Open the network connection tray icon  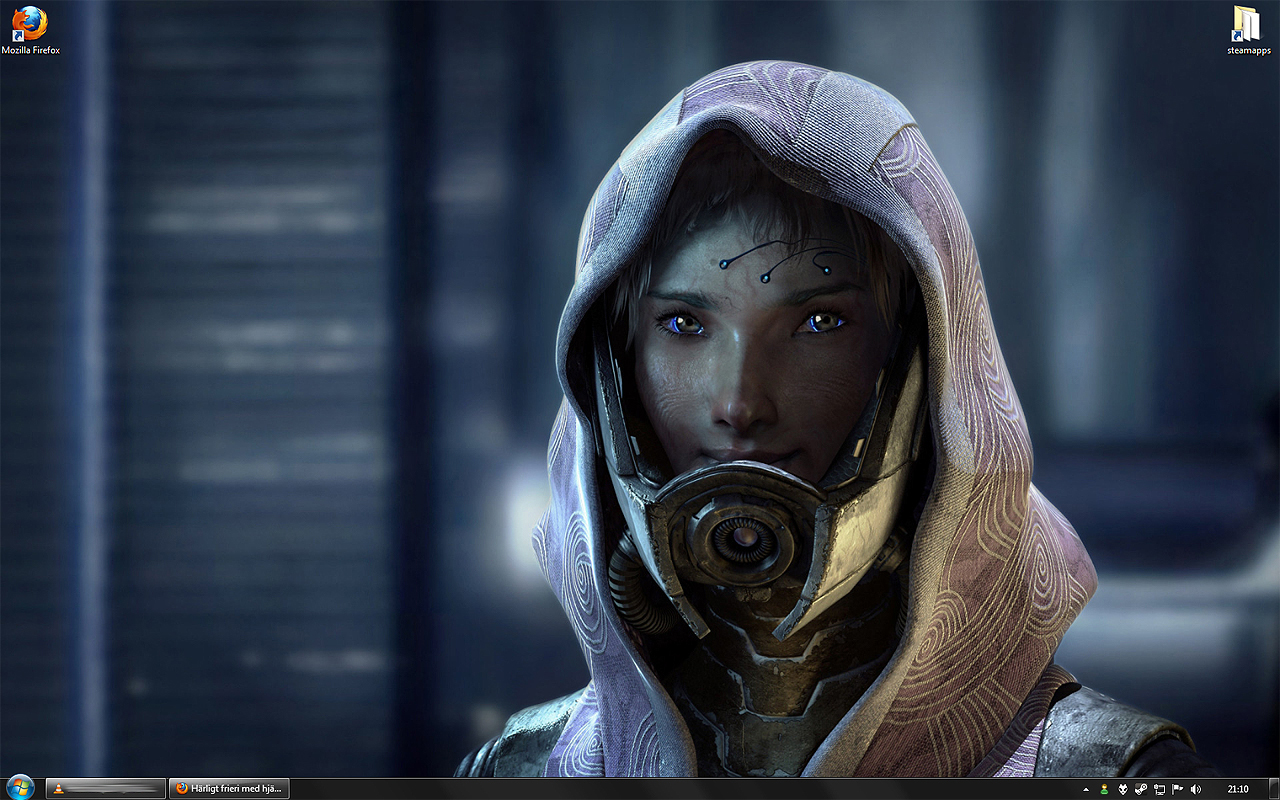tap(1159, 789)
